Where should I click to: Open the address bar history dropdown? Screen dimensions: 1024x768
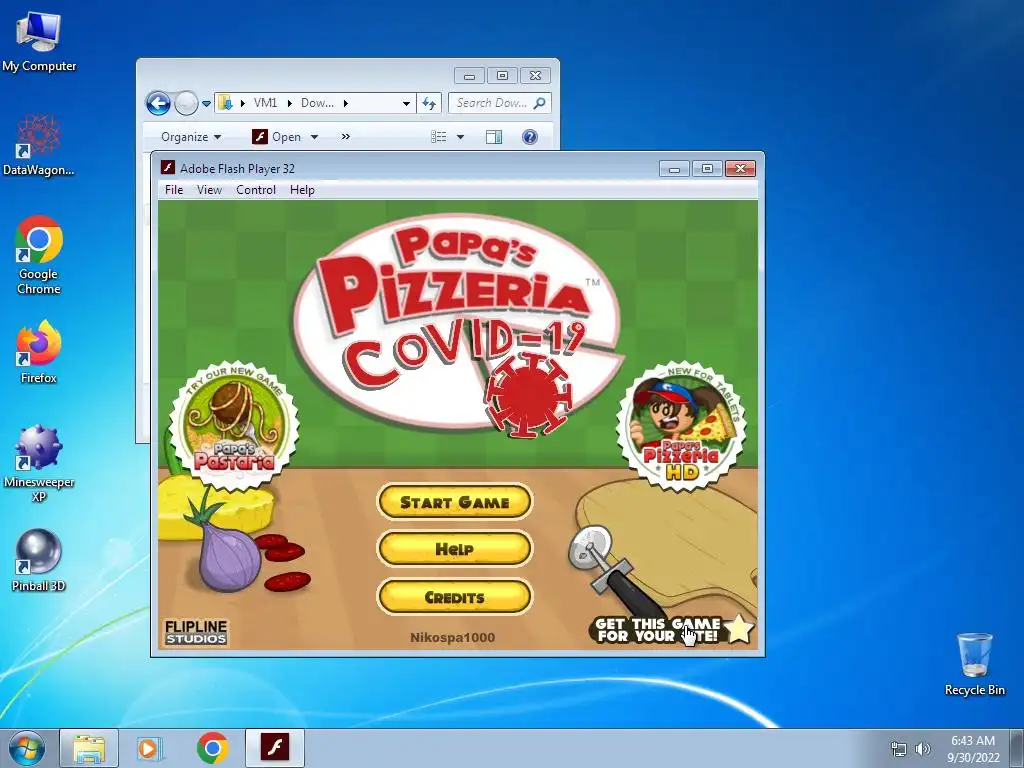[406, 103]
